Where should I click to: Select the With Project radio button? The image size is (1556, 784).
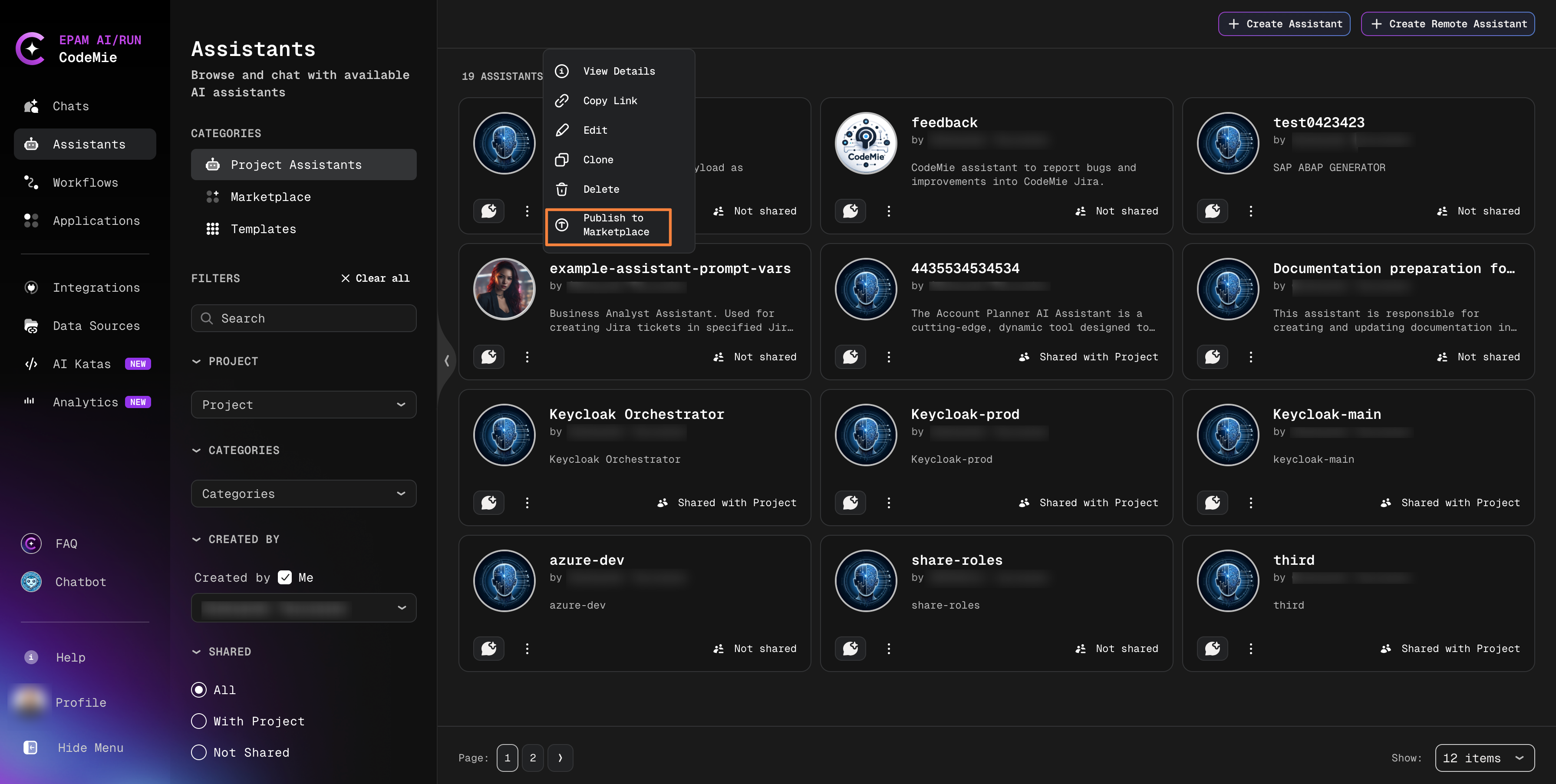pos(199,721)
